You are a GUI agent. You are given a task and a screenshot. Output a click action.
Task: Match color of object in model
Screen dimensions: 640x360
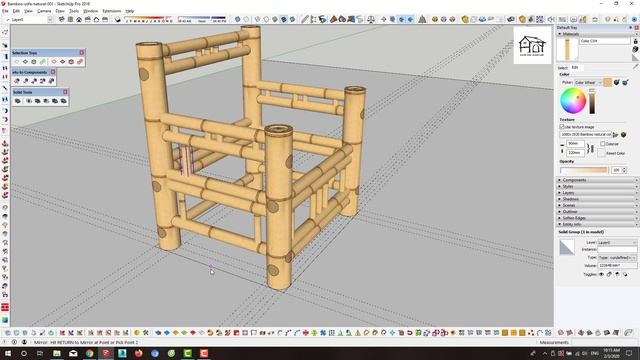click(616, 82)
